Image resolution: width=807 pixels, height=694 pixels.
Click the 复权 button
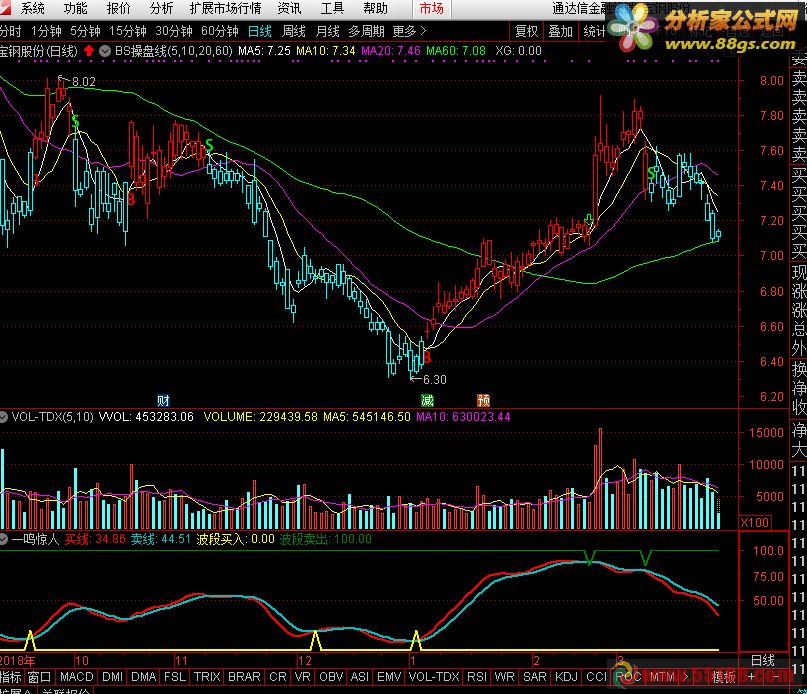click(x=526, y=32)
